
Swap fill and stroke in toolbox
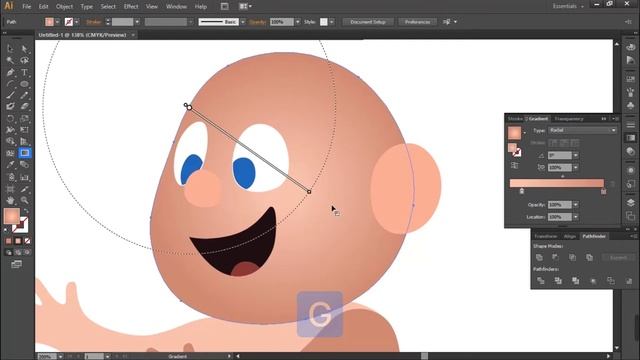point(26,211)
